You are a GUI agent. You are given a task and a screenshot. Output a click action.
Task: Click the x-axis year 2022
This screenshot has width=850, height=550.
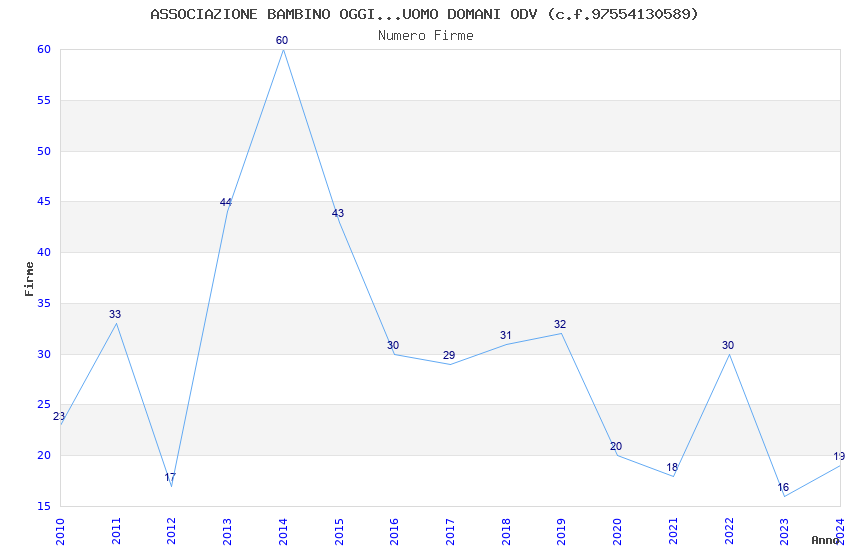[x=729, y=532]
